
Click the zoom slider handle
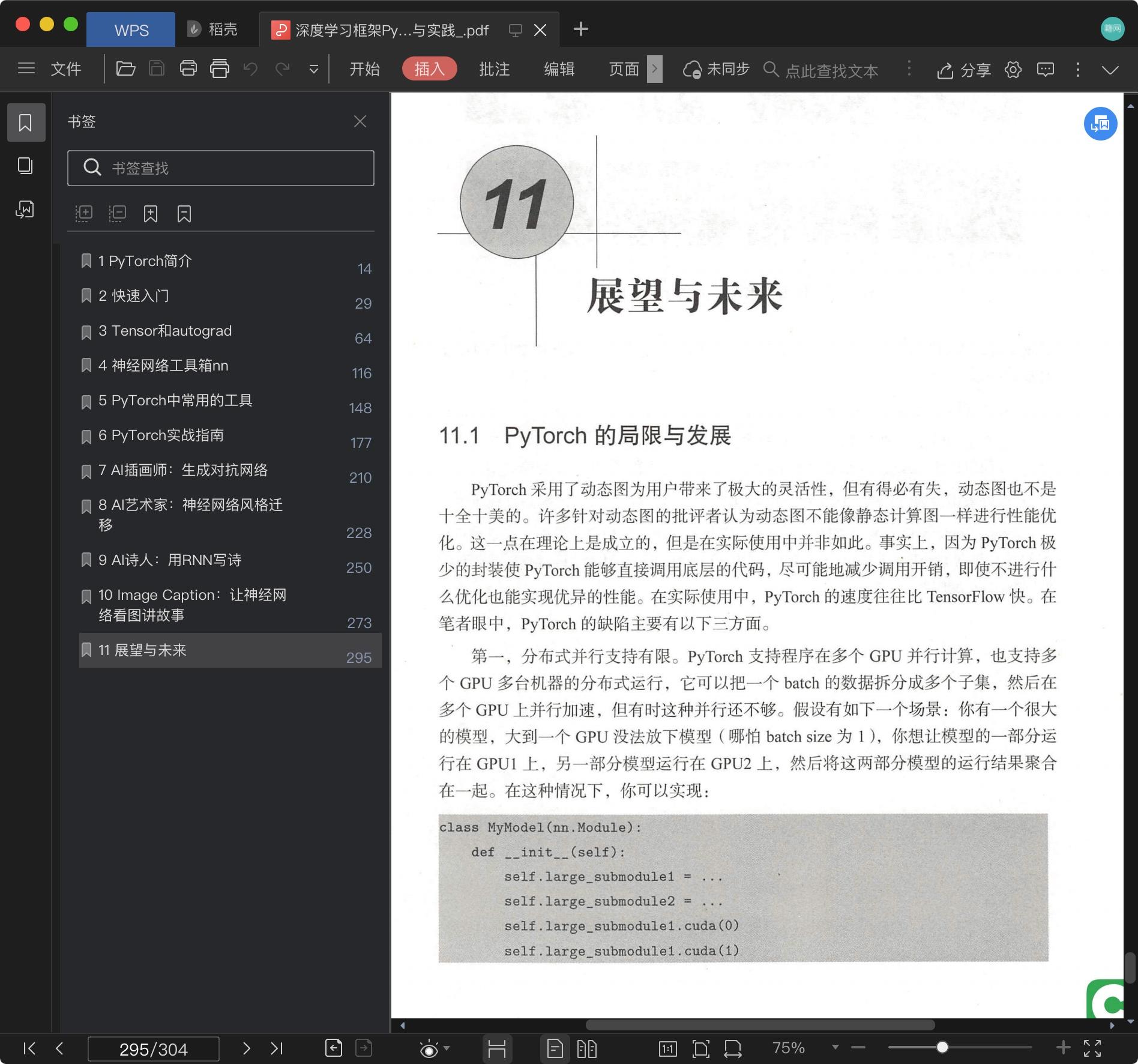(x=942, y=1048)
